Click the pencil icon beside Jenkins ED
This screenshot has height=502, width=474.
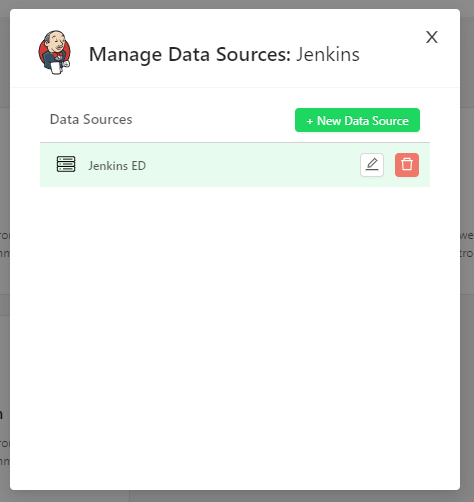click(x=372, y=165)
